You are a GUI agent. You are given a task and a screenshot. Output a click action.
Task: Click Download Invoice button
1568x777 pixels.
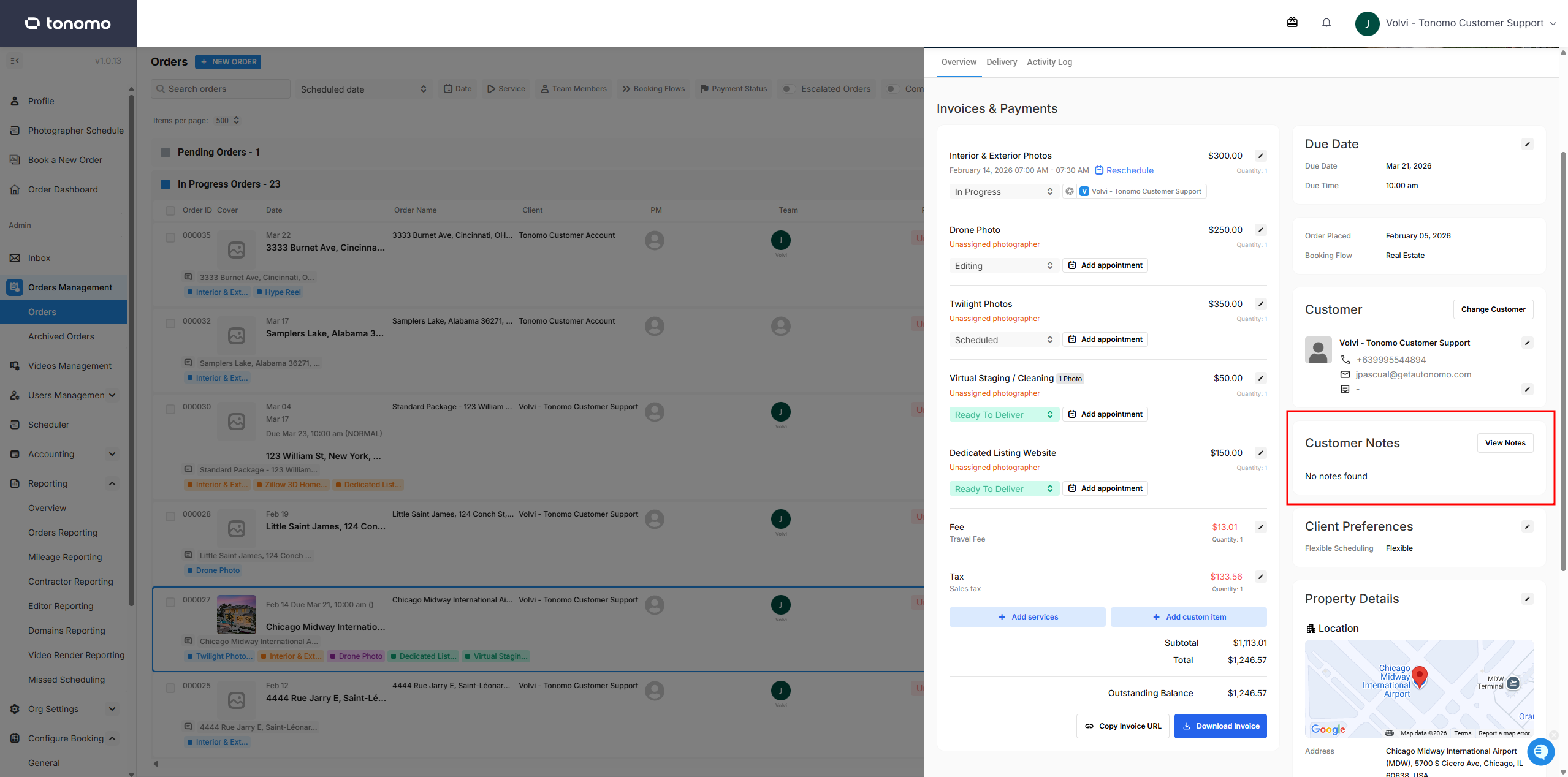pyautogui.click(x=1220, y=726)
